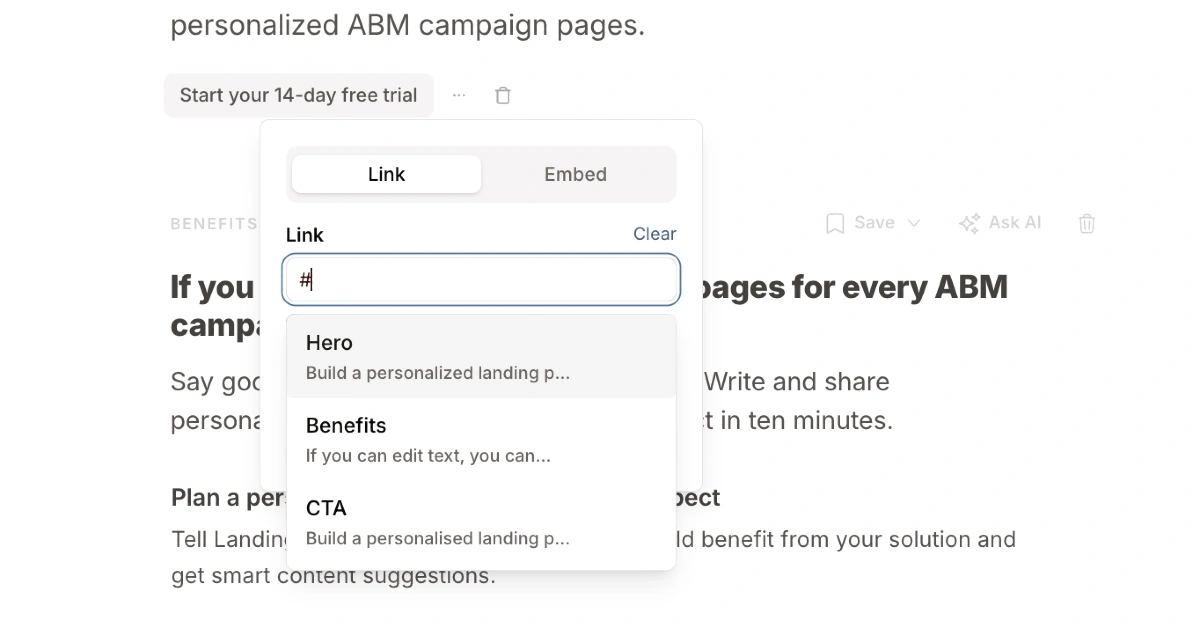Click the 'personalized ABM campaign pages' text
1200x630 pixels.
407,25
